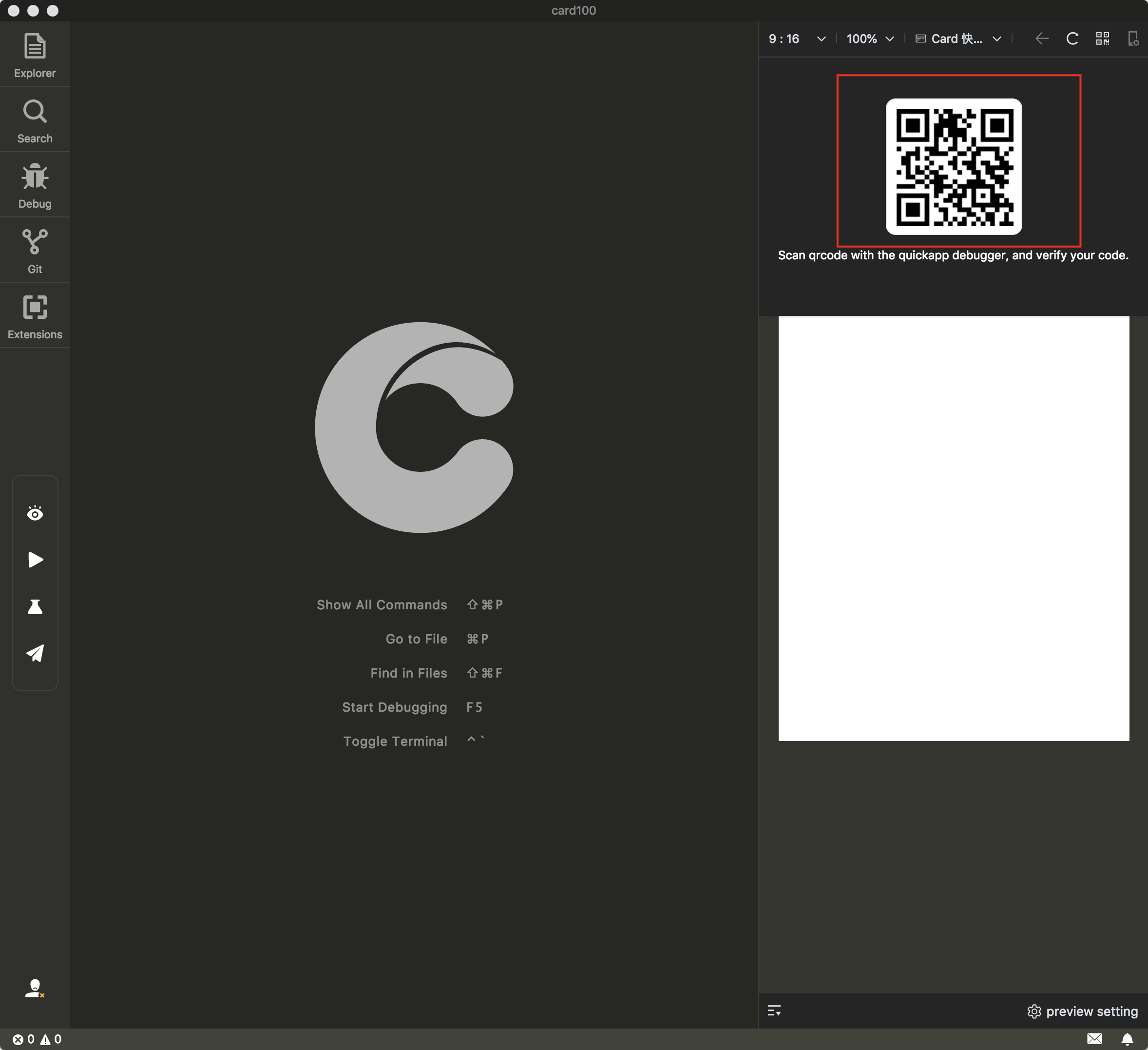Toggle the QR code display icon
This screenshot has height=1050, width=1148.
click(1103, 39)
